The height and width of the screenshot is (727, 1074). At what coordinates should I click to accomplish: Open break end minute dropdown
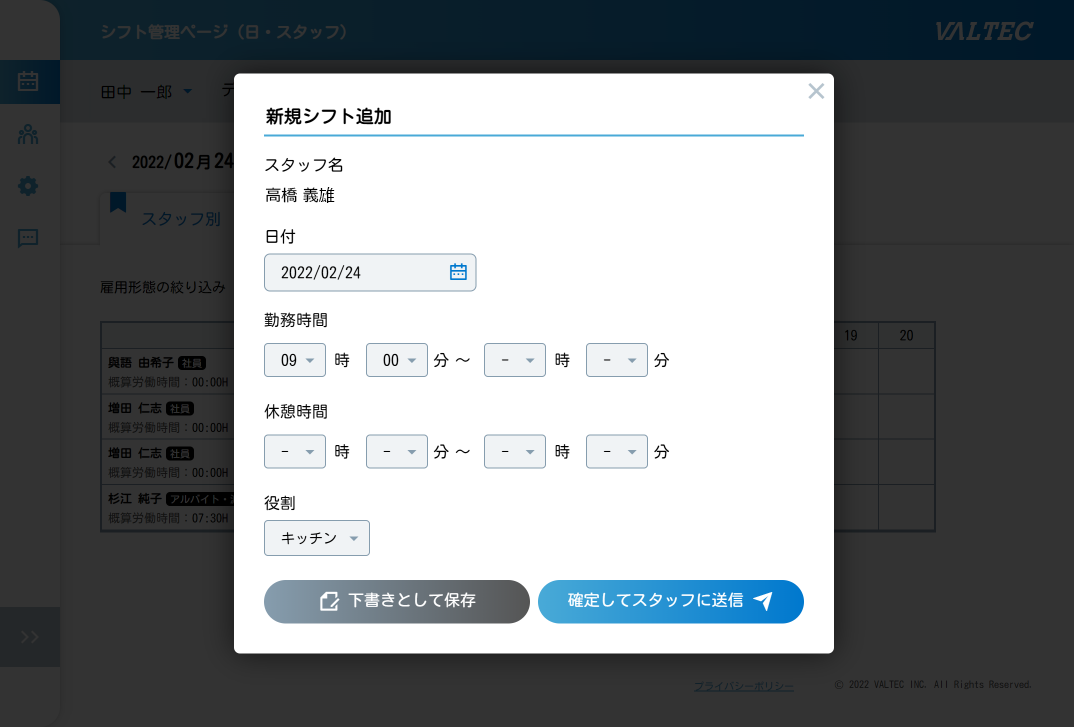pos(617,452)
